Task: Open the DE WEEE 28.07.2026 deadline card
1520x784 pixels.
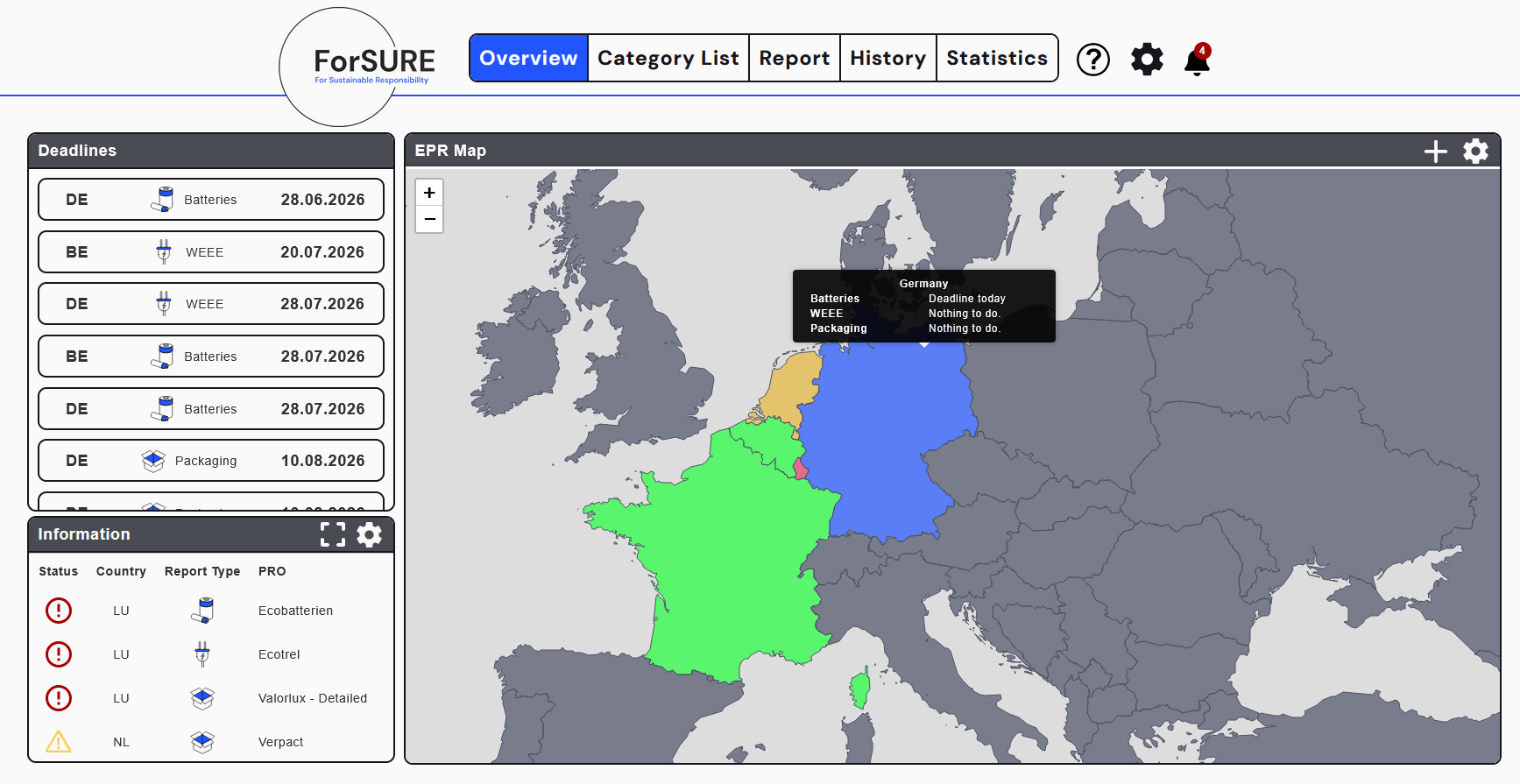Action: (211, 304)
